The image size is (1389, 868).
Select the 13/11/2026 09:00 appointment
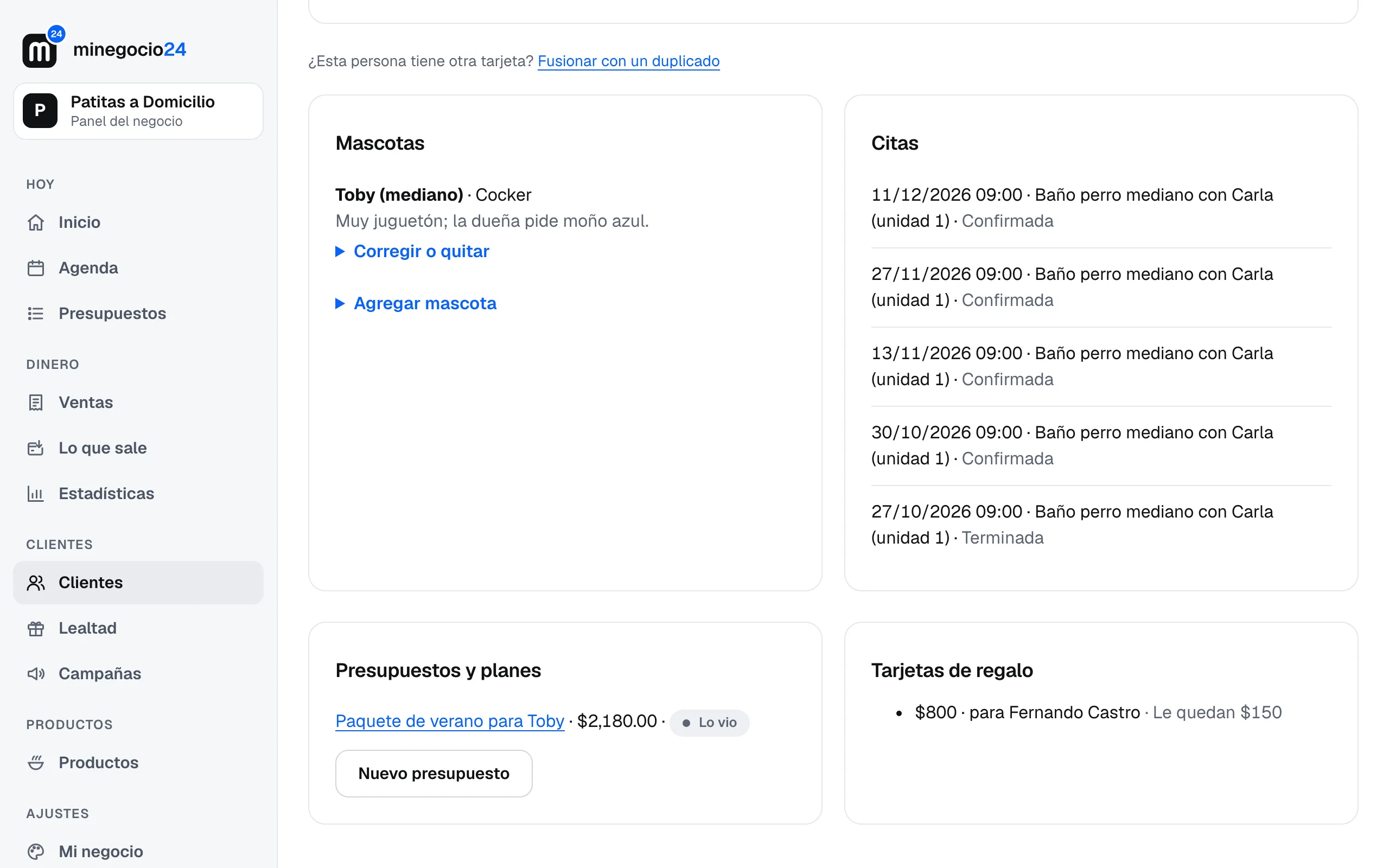(1101, 366)
